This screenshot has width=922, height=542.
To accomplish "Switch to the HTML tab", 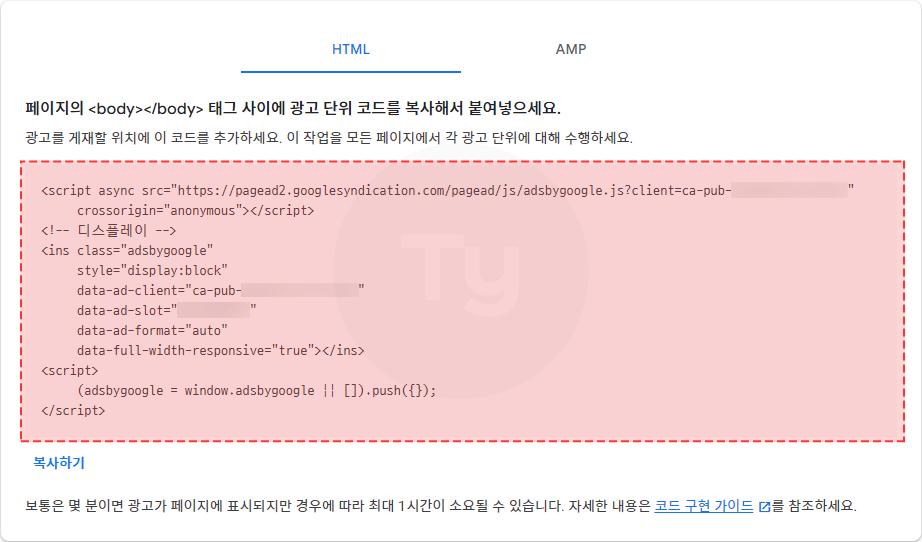I will [x=350, y=49].
